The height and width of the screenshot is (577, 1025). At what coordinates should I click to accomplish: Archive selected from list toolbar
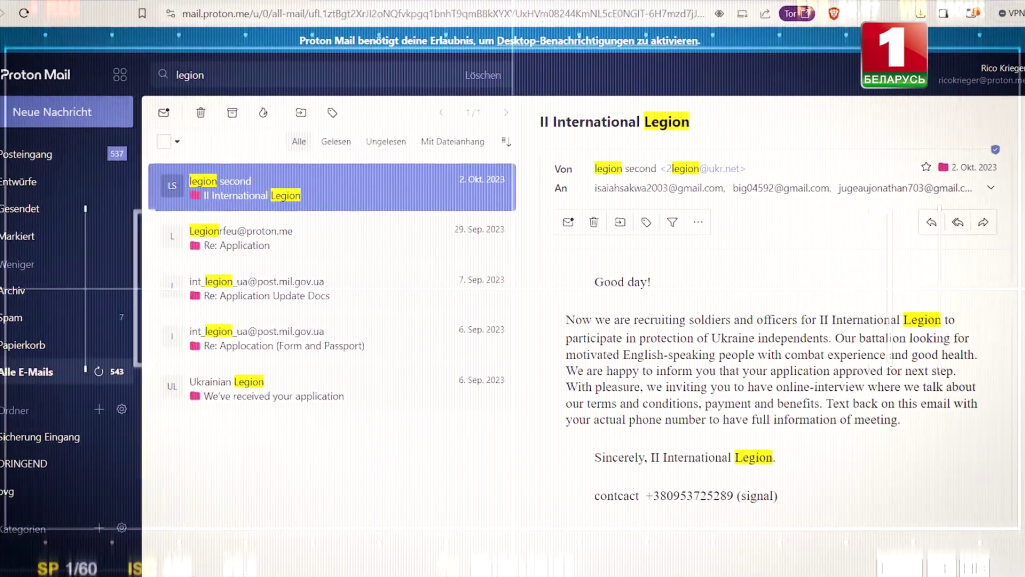click(232, 112)
